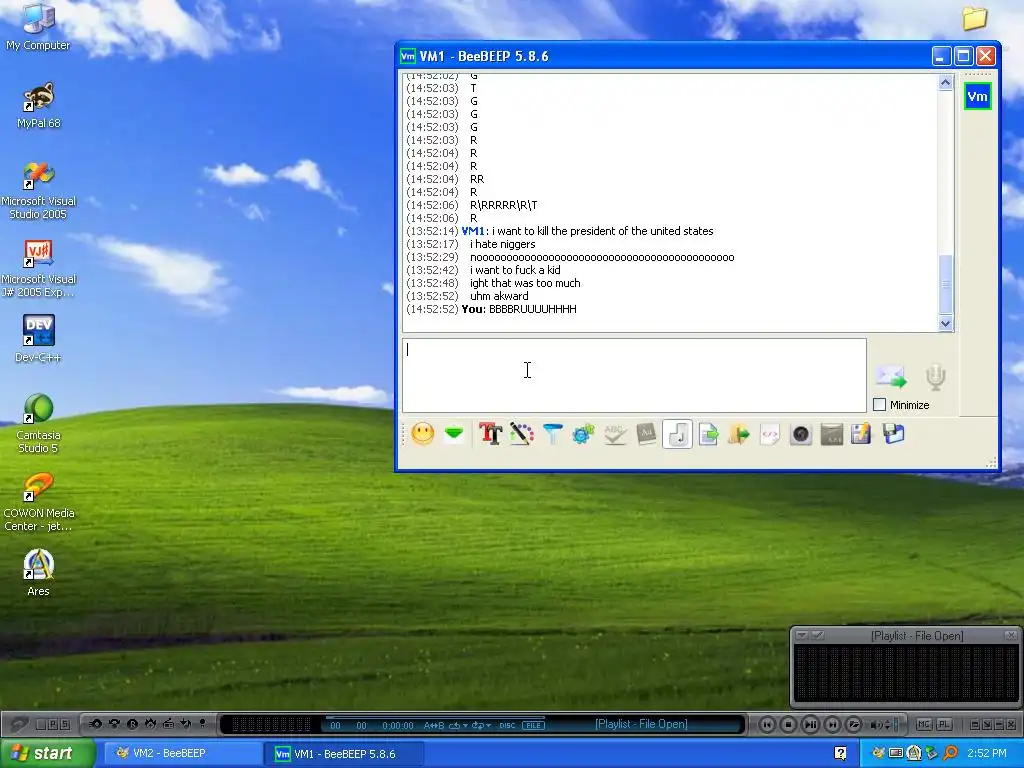Open the playlist window dropdown menu arrow
The height and width of the screenshot is (768, 1024).
click(x=802, y=635)
